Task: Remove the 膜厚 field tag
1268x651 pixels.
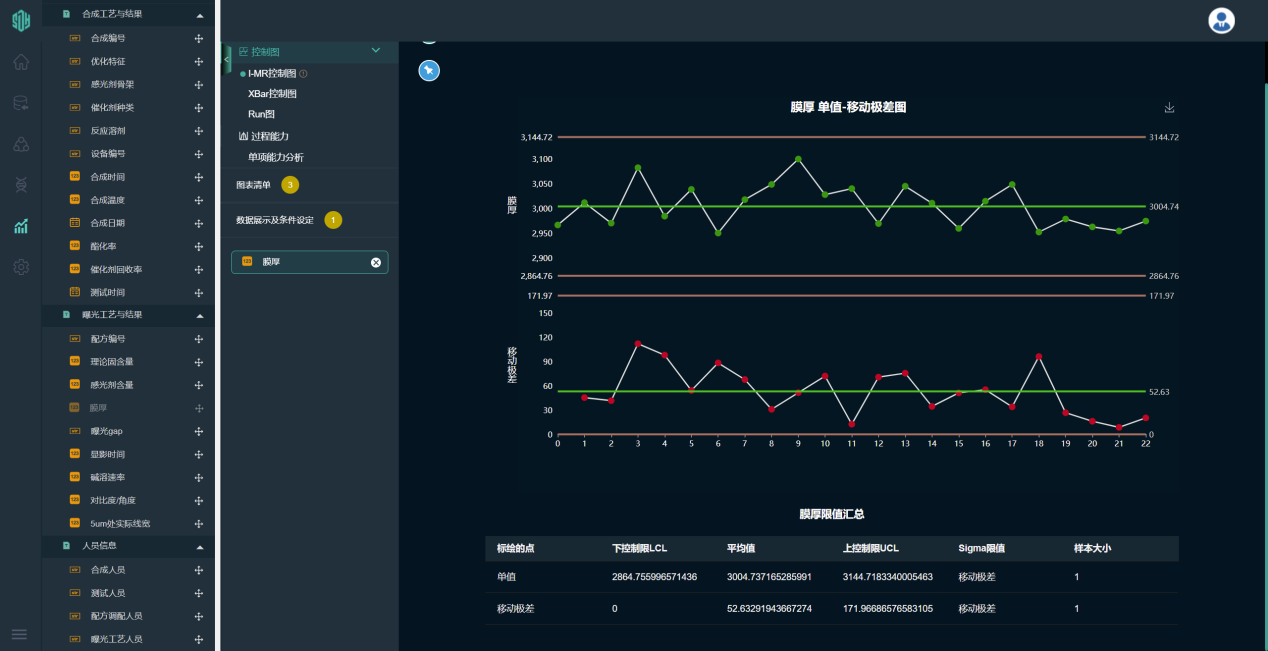Action: click(376, 262)
